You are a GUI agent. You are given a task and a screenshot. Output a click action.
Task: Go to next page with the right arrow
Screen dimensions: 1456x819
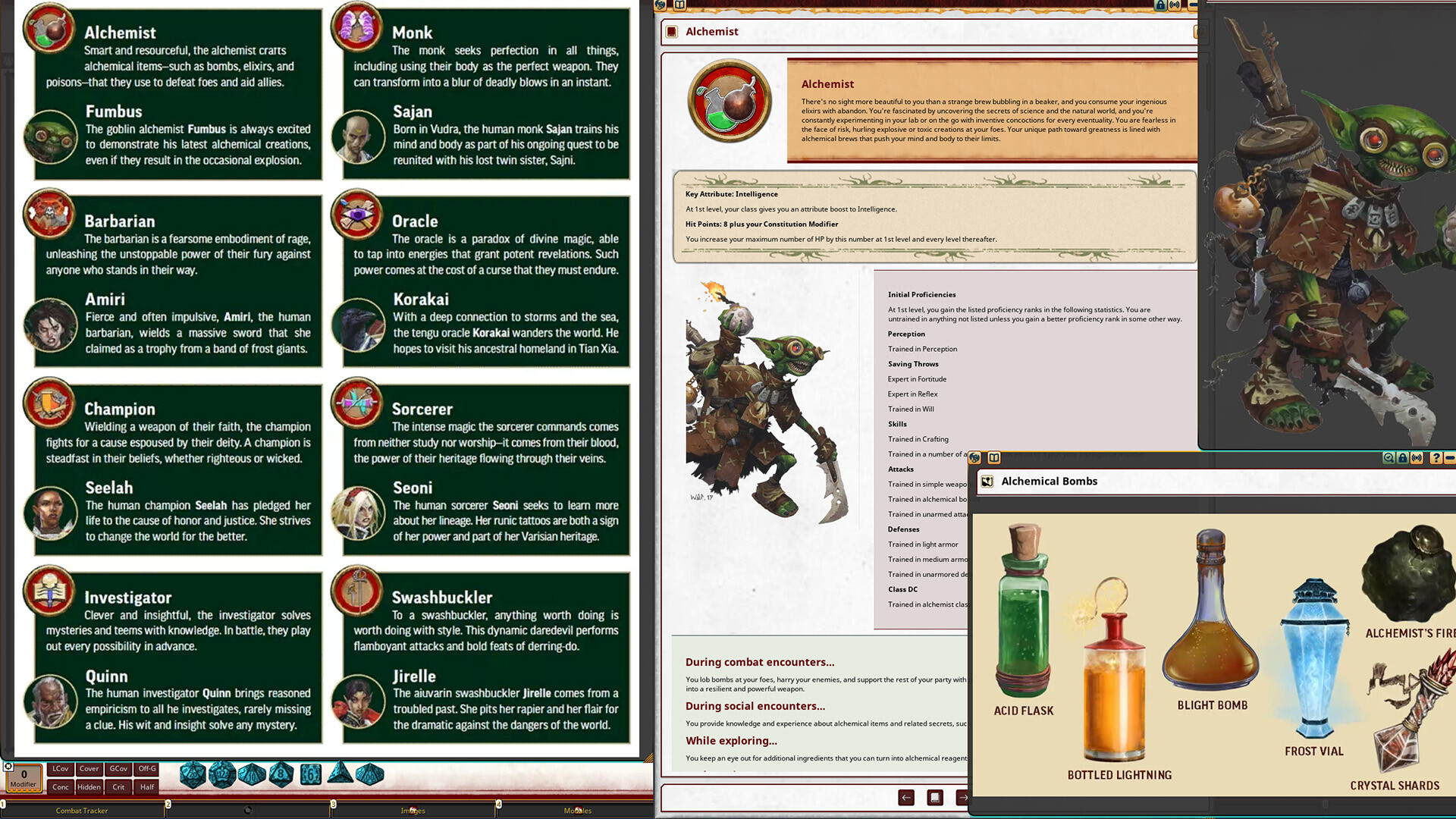point(964,798)
